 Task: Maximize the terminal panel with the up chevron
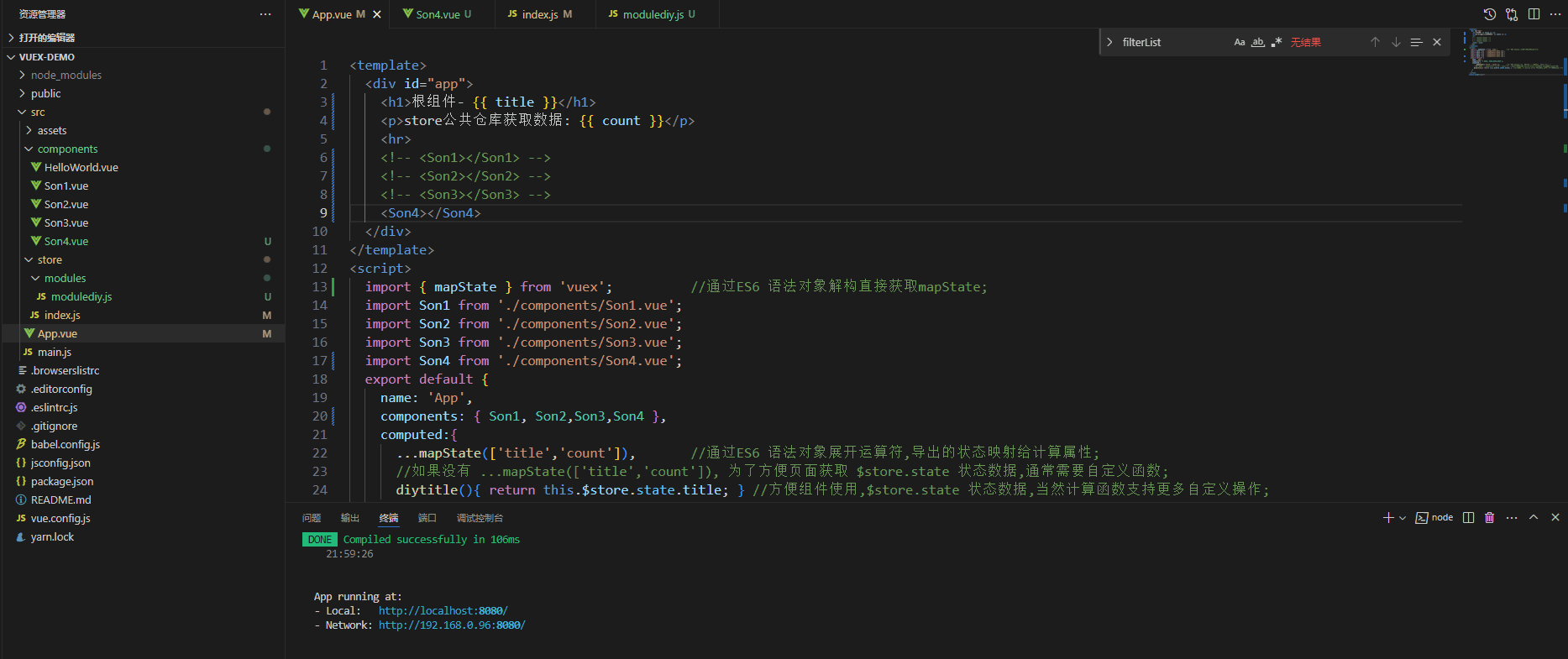point(1534,518)
